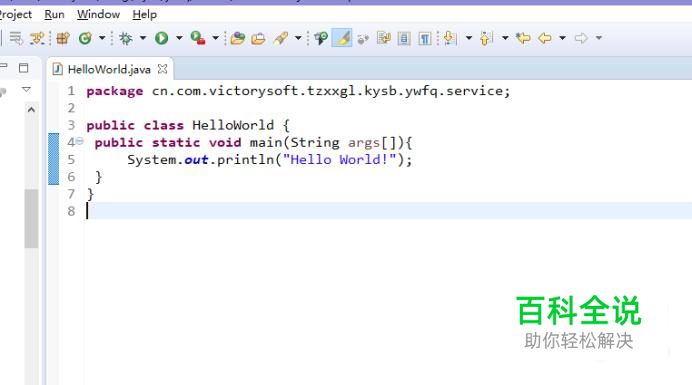Toggle Word Wrap toolbar icon
Image resolution: width=692 pixels, height=385 pixels.
coord(383,38)
